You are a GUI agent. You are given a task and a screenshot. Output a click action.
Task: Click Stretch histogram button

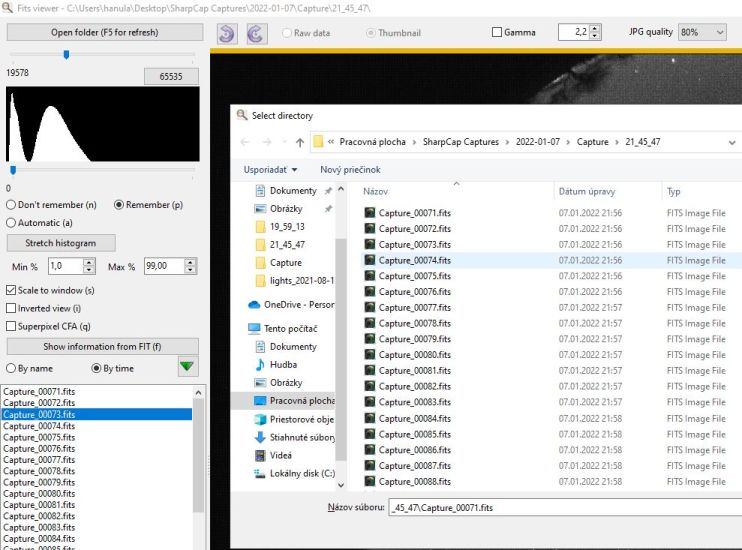(x=61, y=243)
